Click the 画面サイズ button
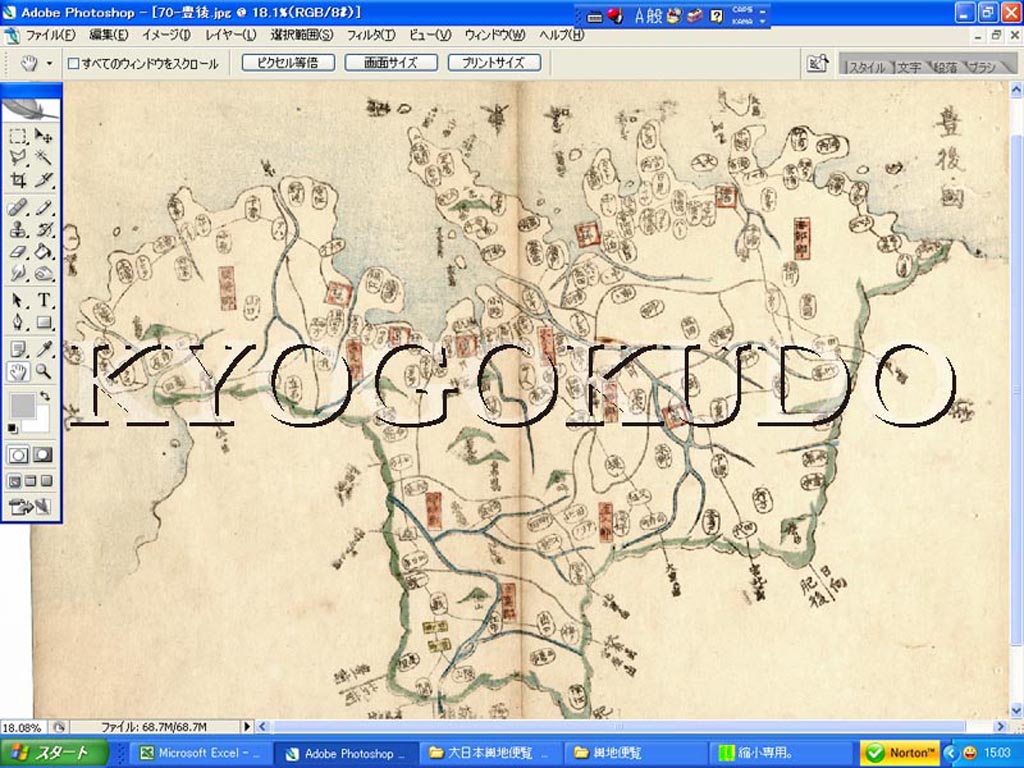1024x768 pixels. point(391,63)
